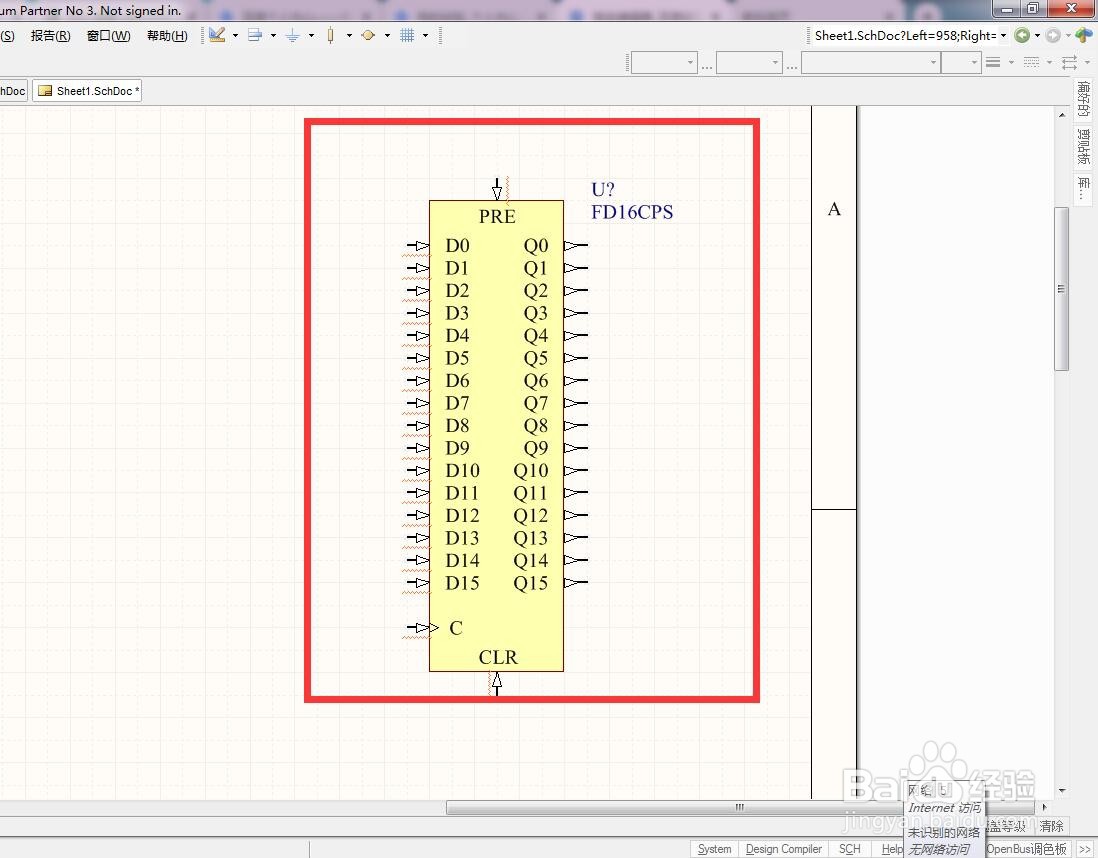The image size is (1098, 858).
Task: Click the Q7 pin label
Action: click(536, 403)
